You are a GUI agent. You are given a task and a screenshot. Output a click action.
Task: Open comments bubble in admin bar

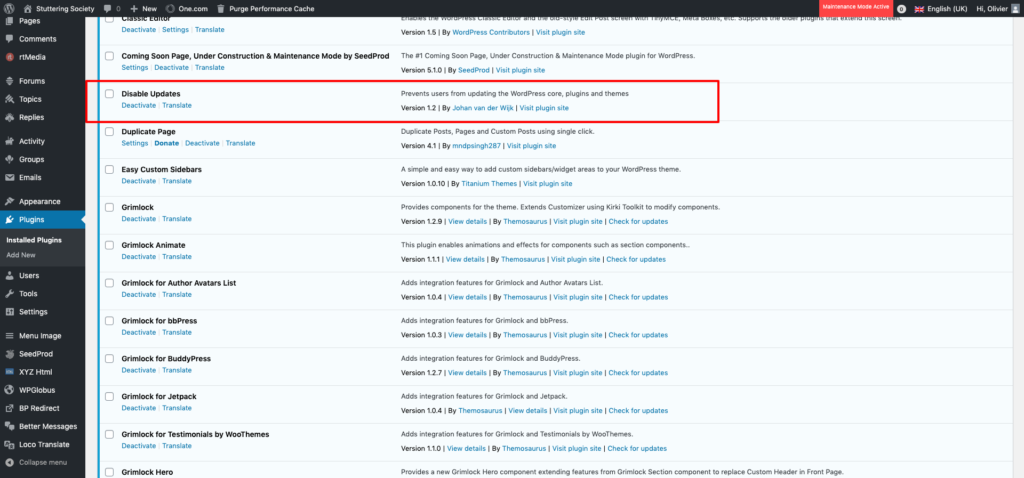point(107,9)
